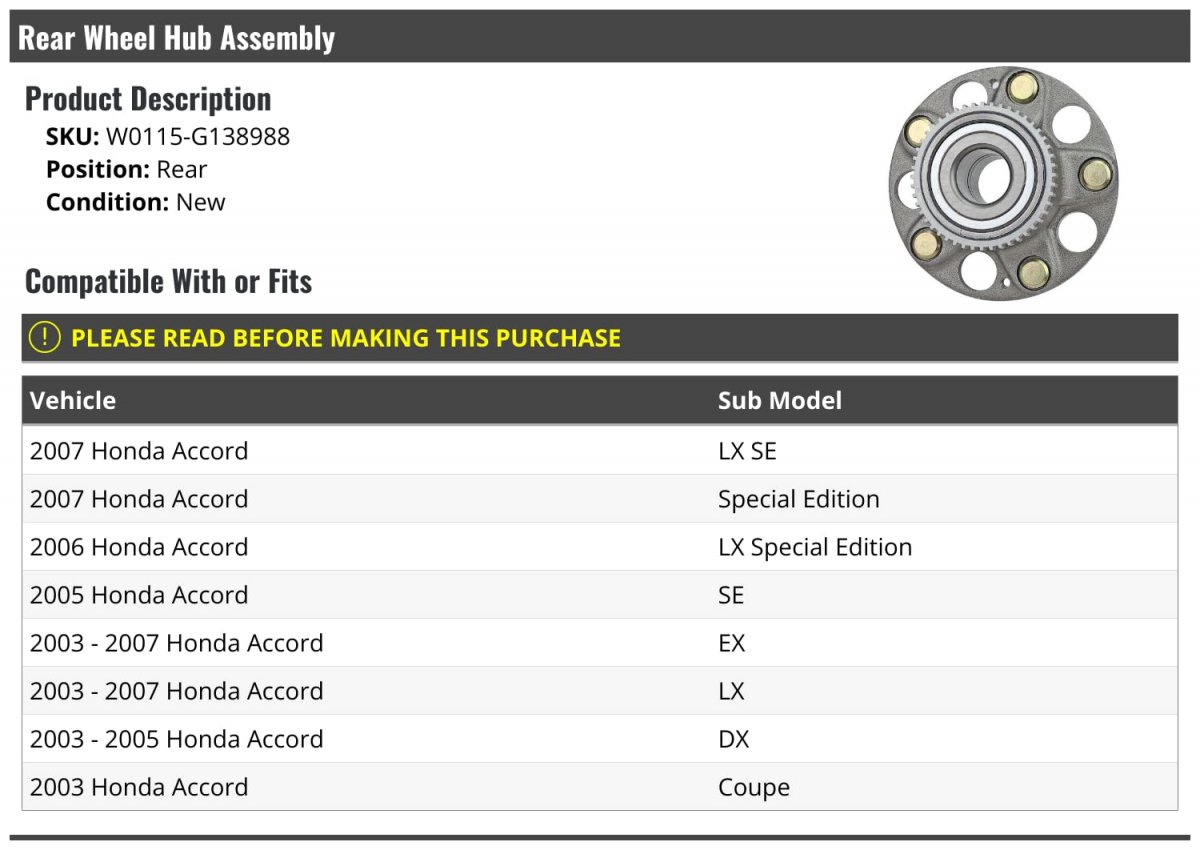The width and height of the screenshot is (1200, 850).
Task: Choose the 2005 Honda Accord SE row
Action: pos(600,595)
